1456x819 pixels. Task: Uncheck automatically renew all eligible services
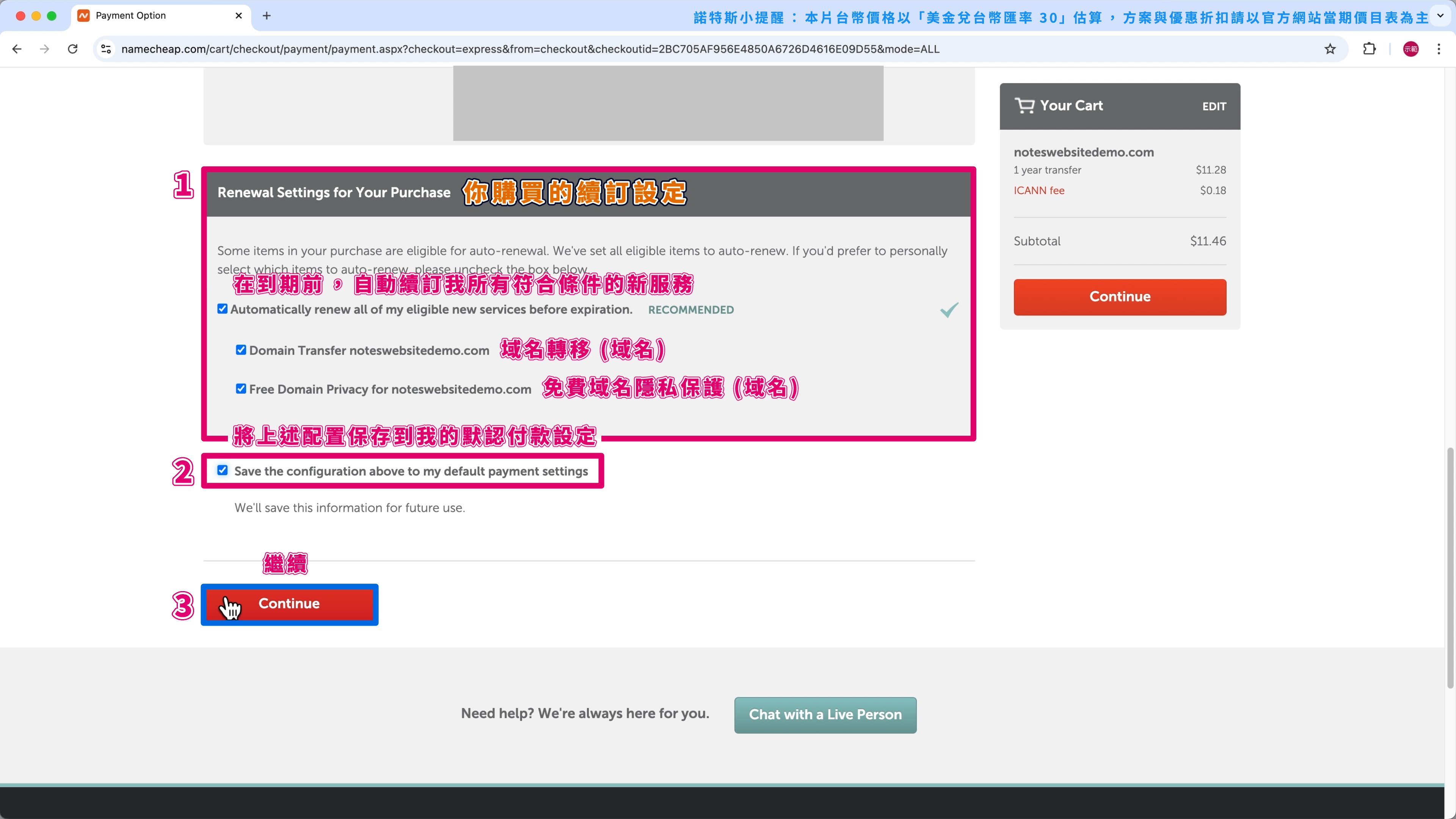[223, 309]
